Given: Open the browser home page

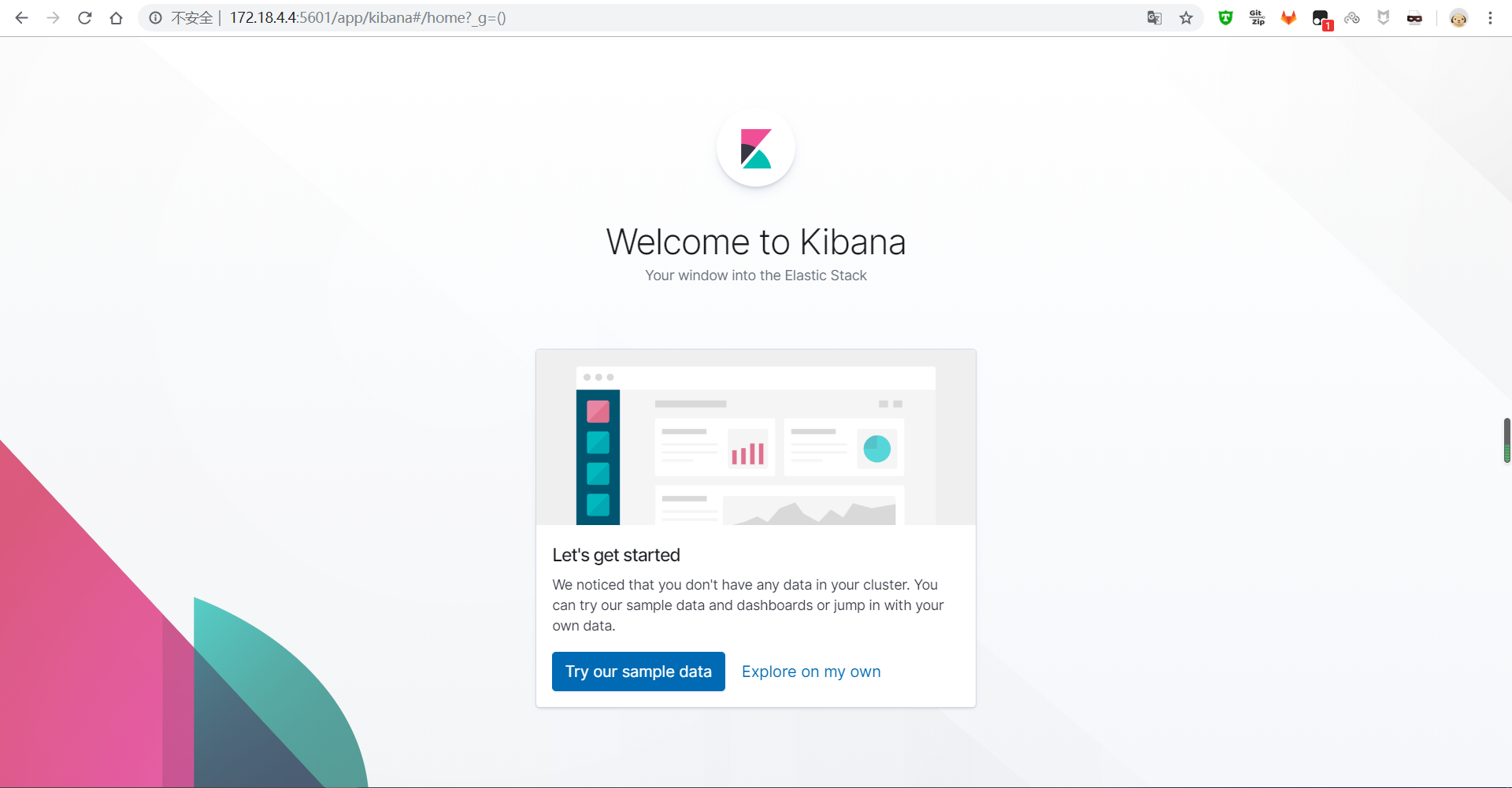Looking at the screenshot, I should point(117,17).
